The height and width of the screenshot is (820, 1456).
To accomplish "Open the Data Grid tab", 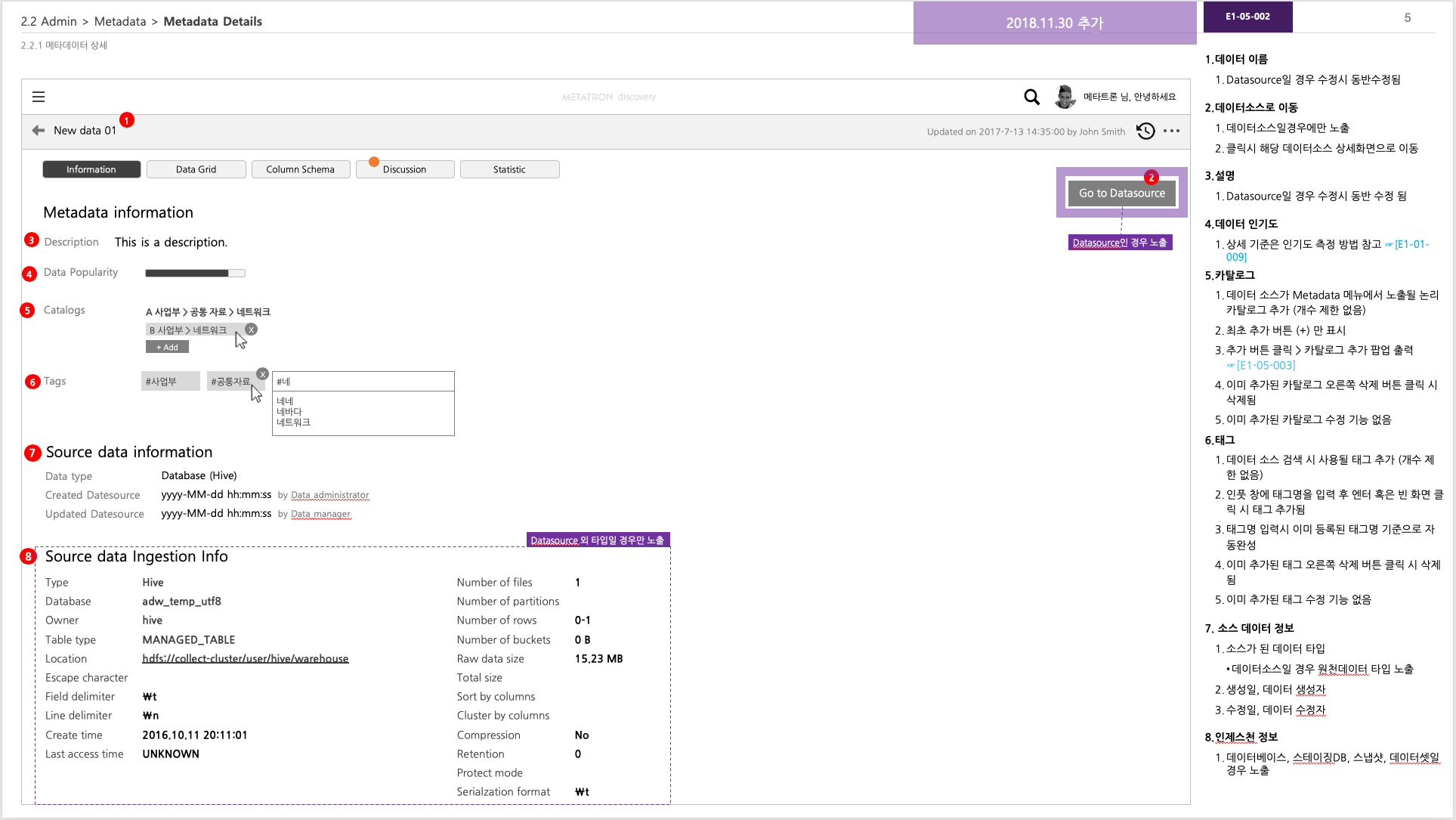I will [x=196, y=169].
